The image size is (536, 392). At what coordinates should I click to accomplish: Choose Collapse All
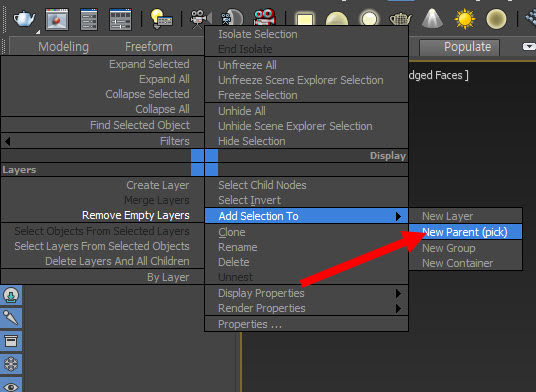[103, 109]
